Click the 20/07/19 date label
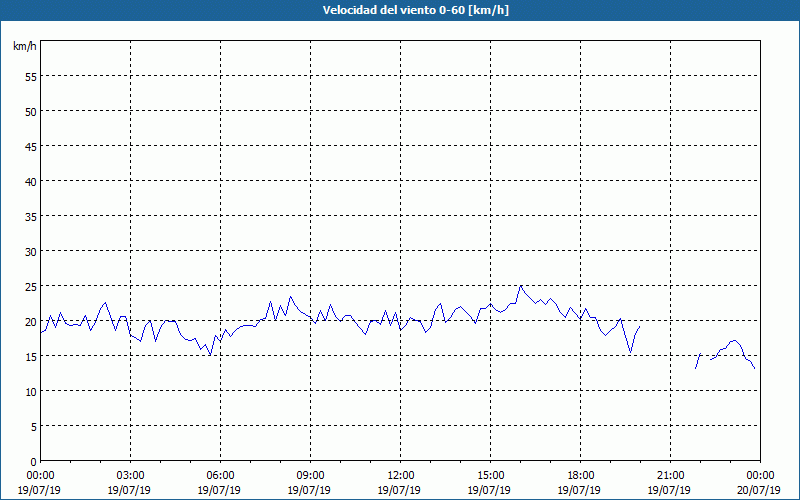 click(759, 490)
